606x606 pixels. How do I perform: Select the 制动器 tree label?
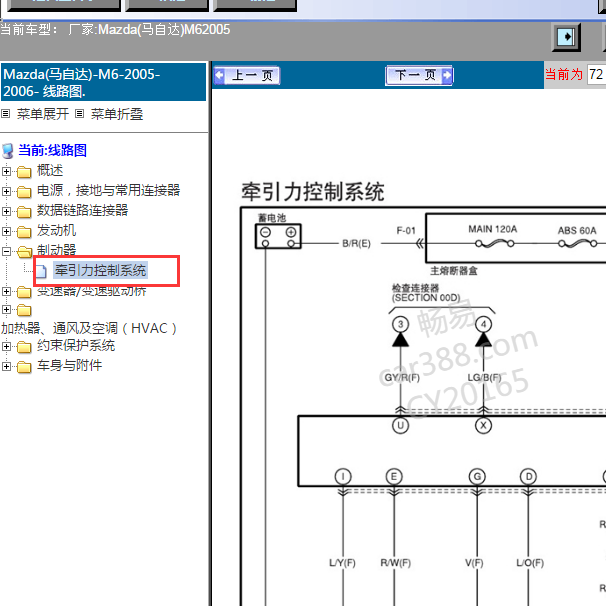pyautogui.click(x=56, y=250)
